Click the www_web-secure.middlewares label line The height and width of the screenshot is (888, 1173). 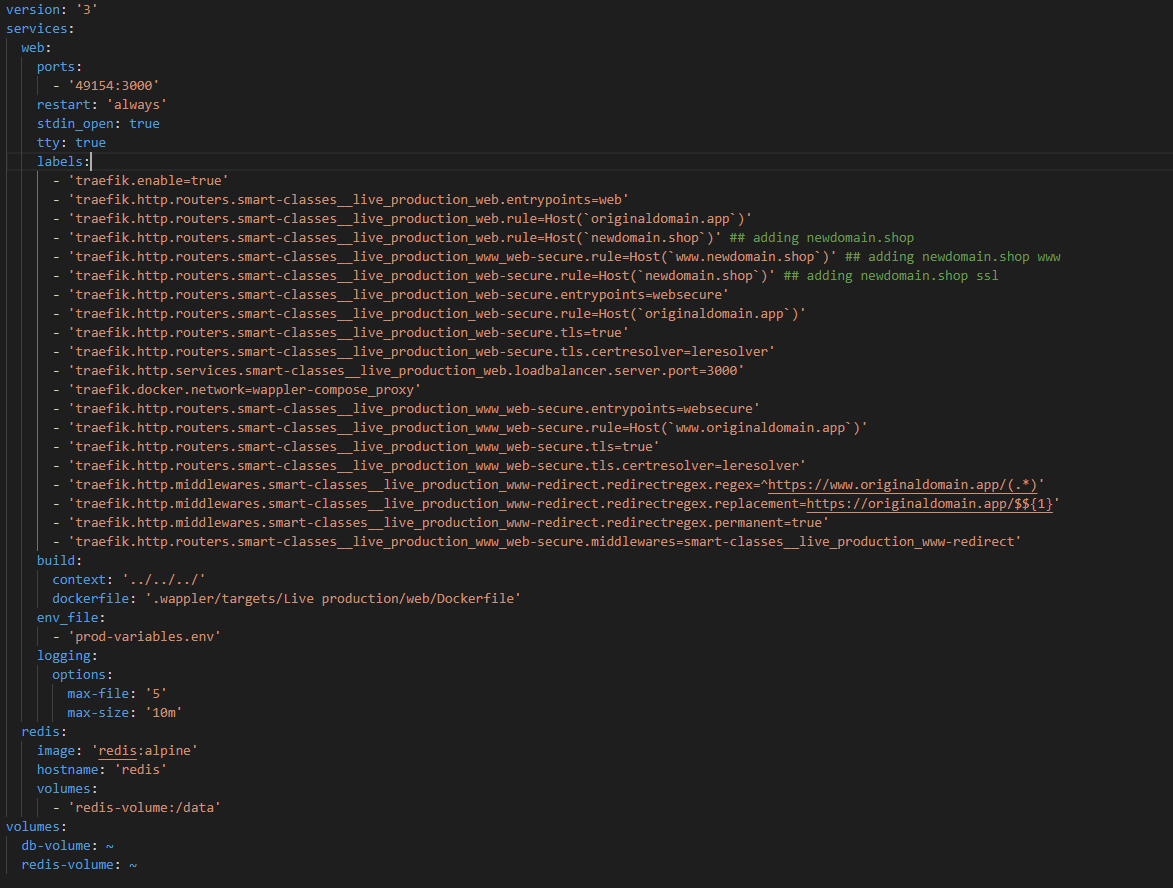pos(545,542)
